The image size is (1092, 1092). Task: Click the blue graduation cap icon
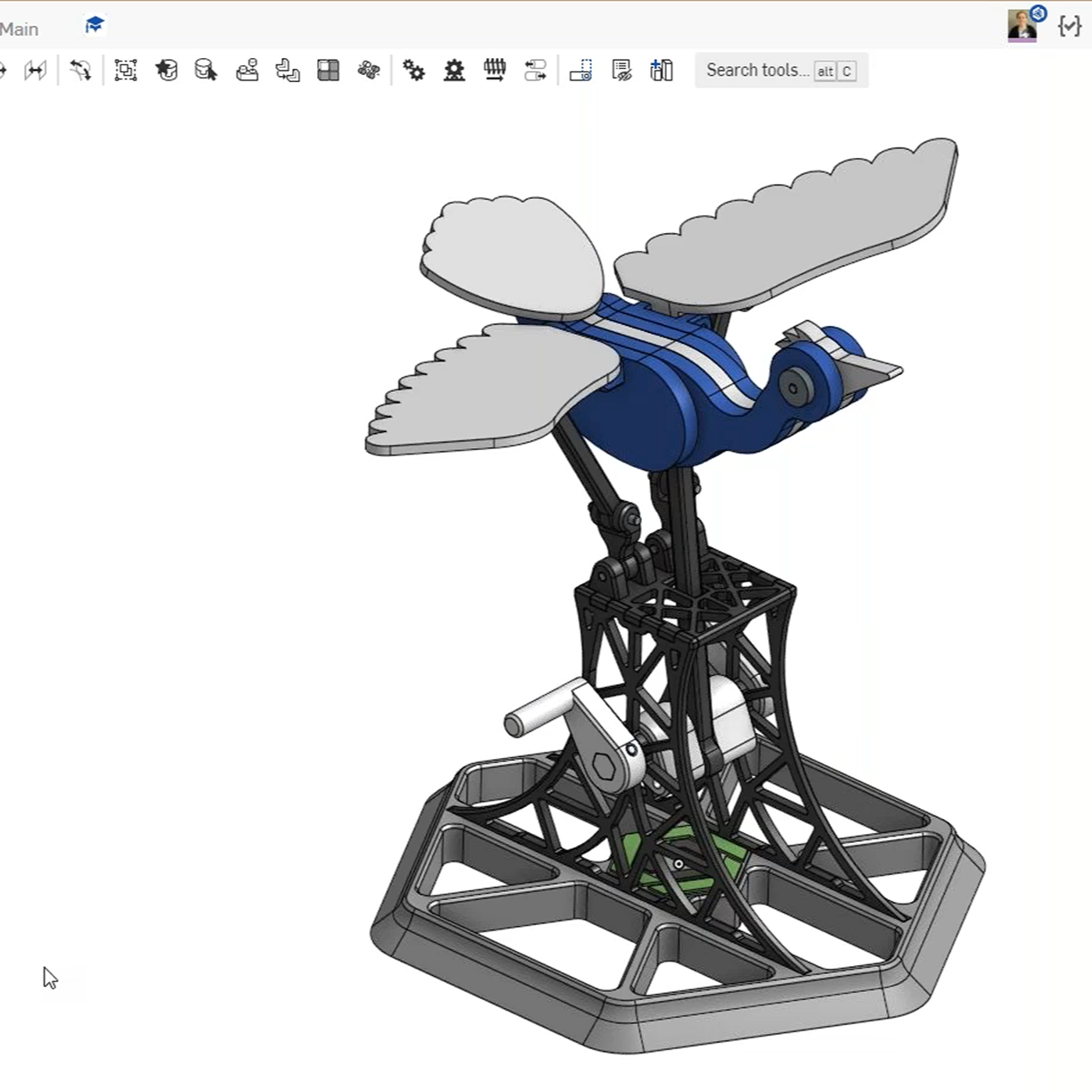click(x=95, y=25)
